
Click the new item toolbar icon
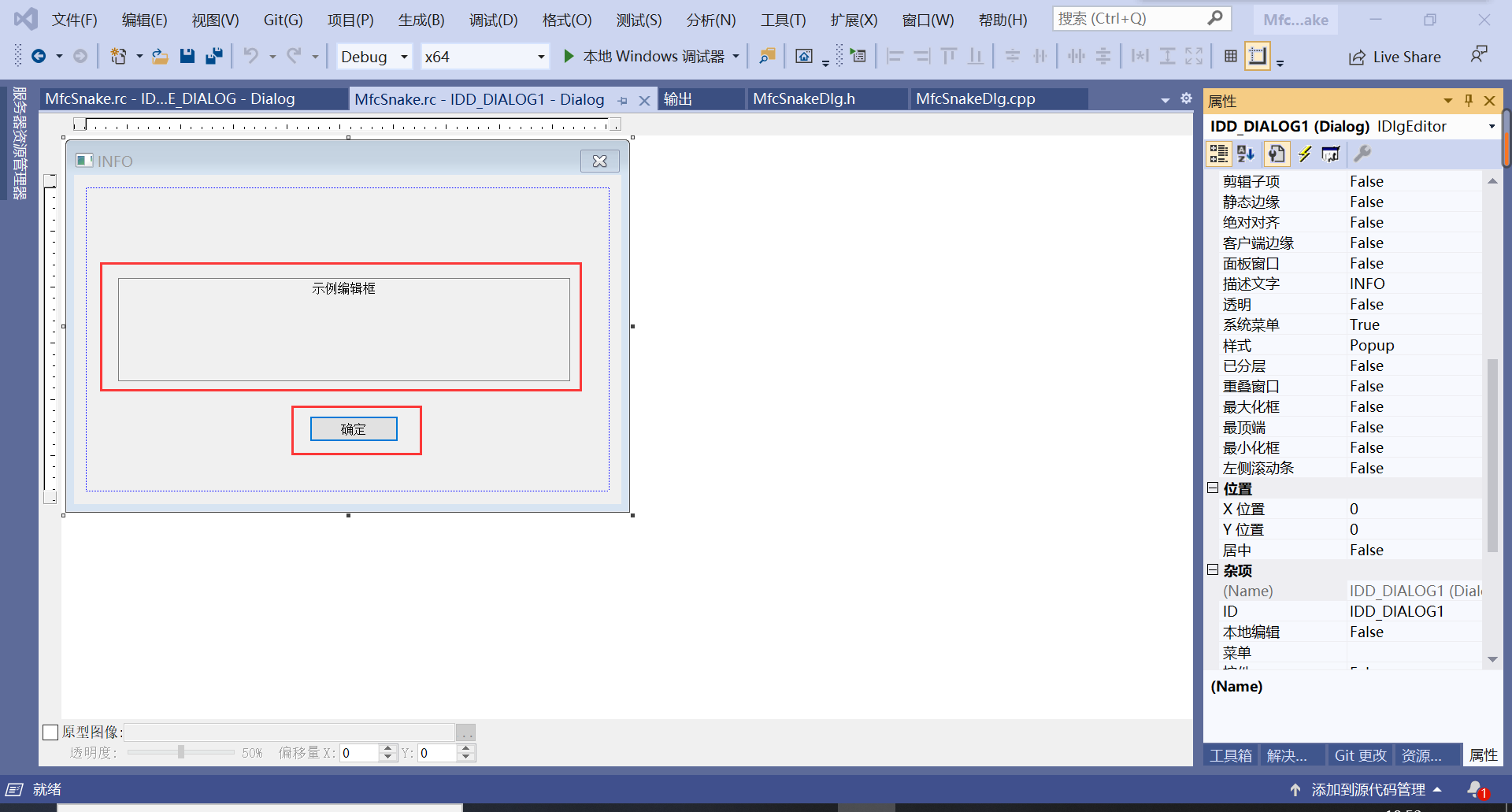[118, 56]
